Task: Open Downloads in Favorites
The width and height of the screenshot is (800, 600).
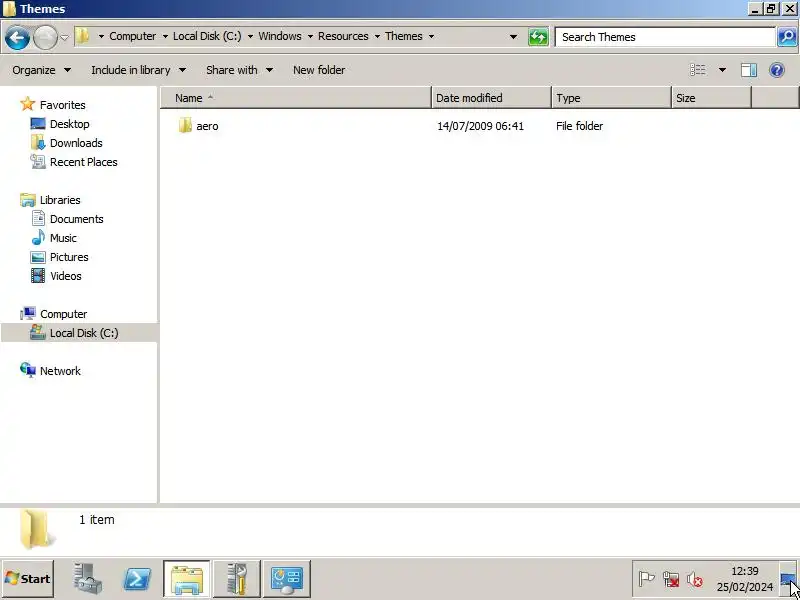Action: [76, 143]
